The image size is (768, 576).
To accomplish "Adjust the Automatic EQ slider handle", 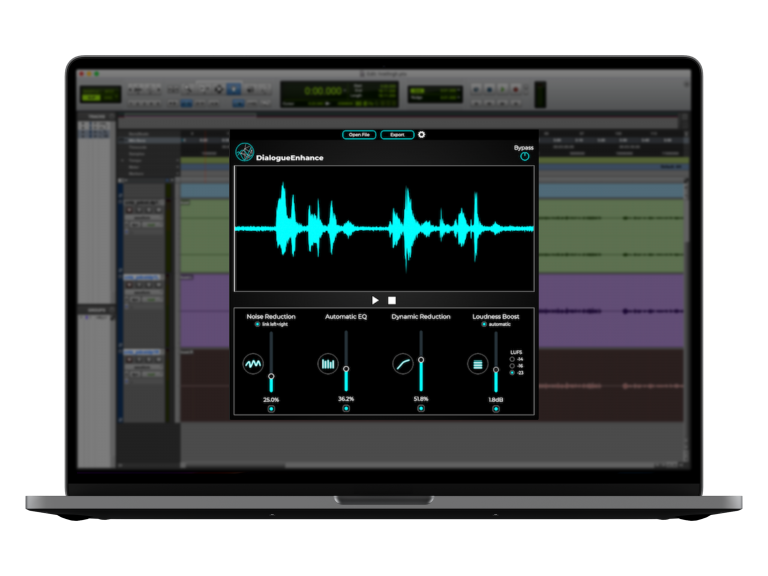I will click(x=346, y=369).
